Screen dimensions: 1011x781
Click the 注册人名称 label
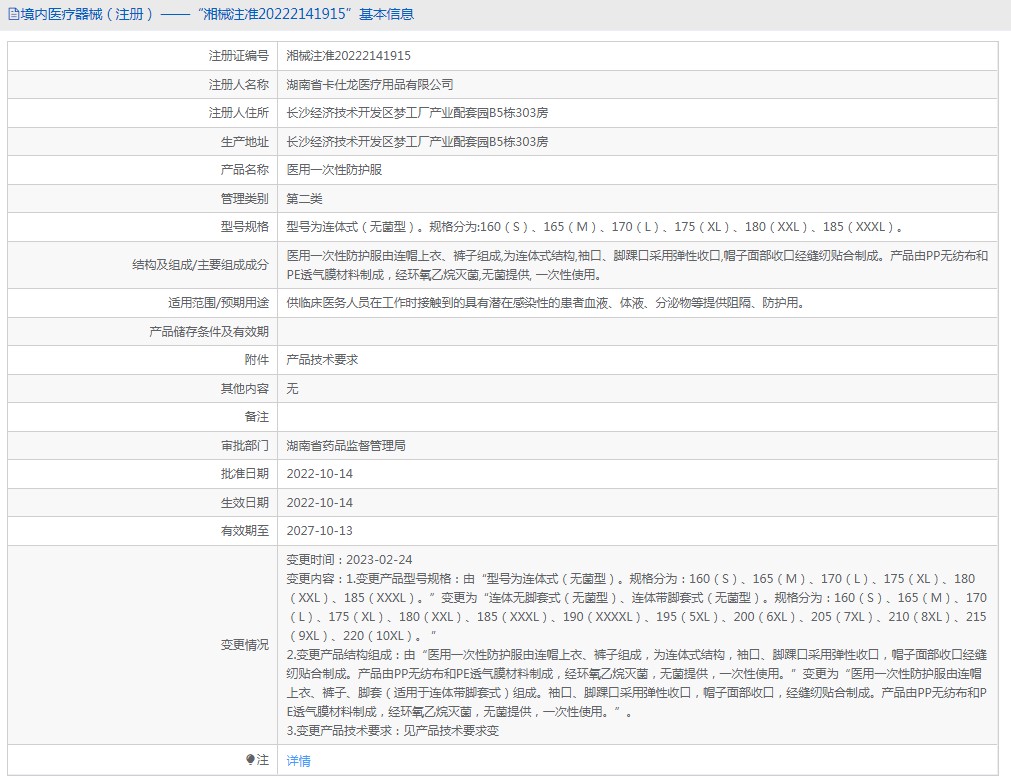click(239, 84)
